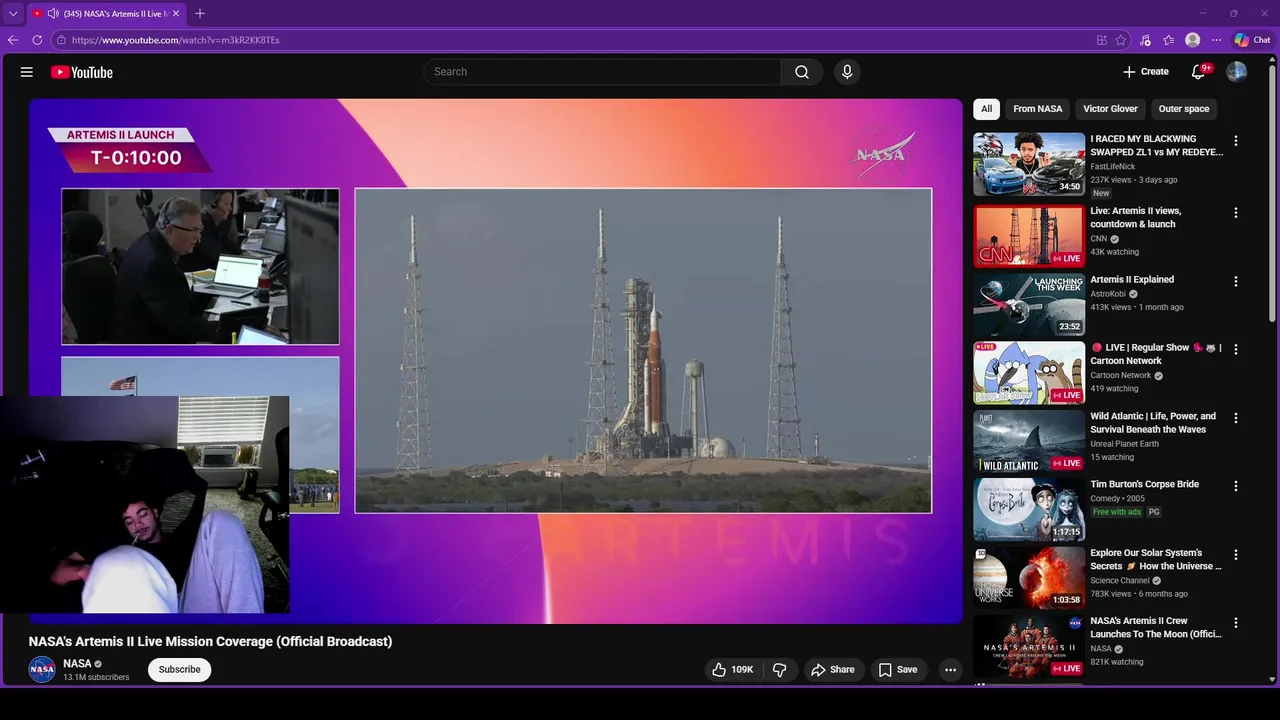This screenshot has height=720, width=1280.
Task: Open Regular Show live thumbnail
Action: click(1029, 373)
